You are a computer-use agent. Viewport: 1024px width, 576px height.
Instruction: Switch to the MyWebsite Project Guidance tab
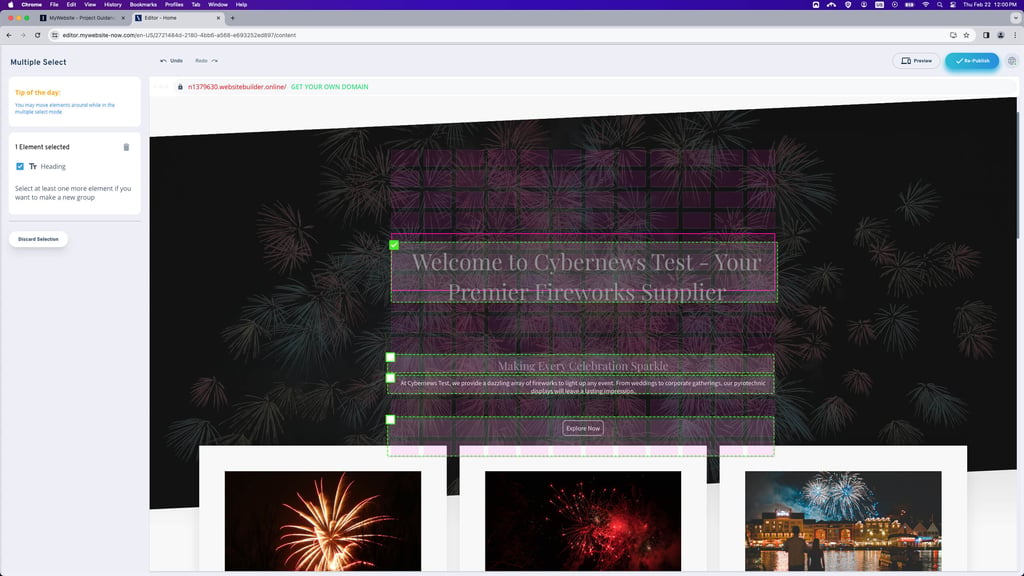coord(82,18)
